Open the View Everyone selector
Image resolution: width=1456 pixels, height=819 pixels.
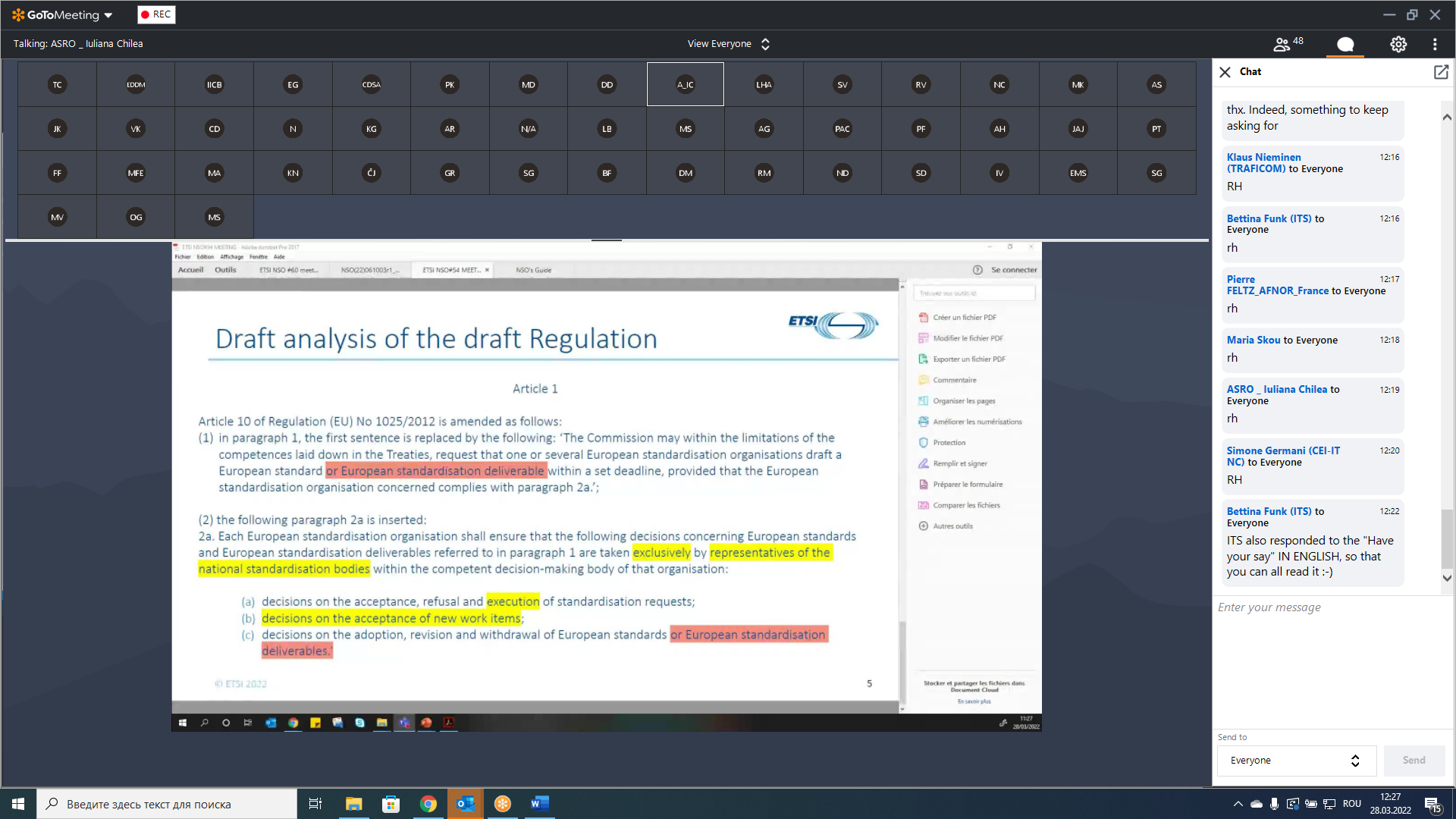pos(728,44)
